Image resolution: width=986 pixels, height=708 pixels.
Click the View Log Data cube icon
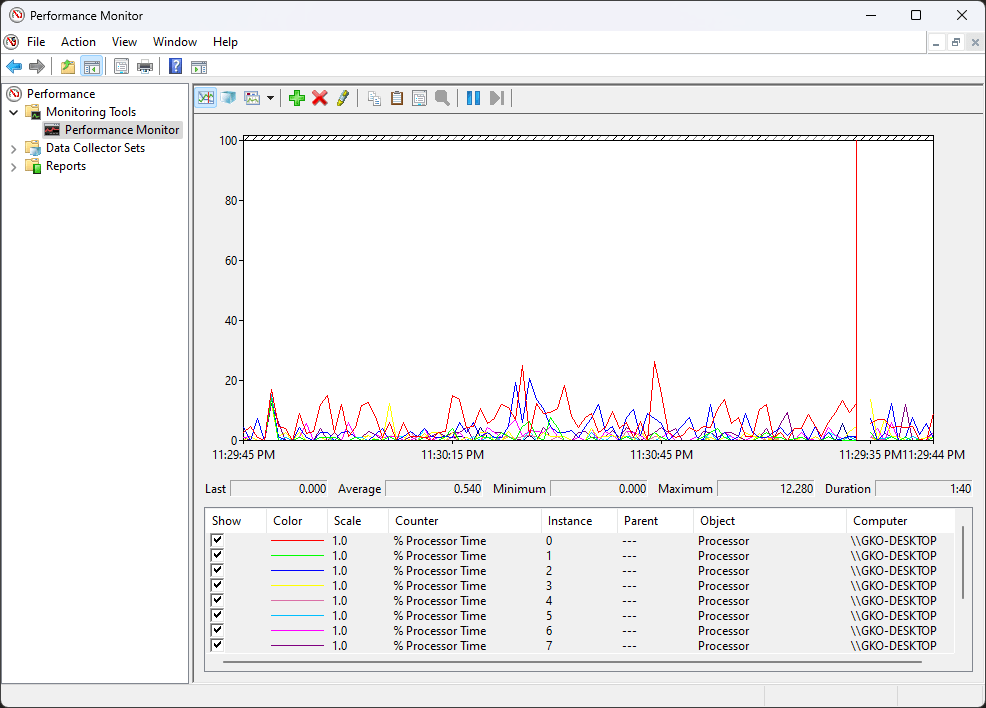click(x=229, y=98)
